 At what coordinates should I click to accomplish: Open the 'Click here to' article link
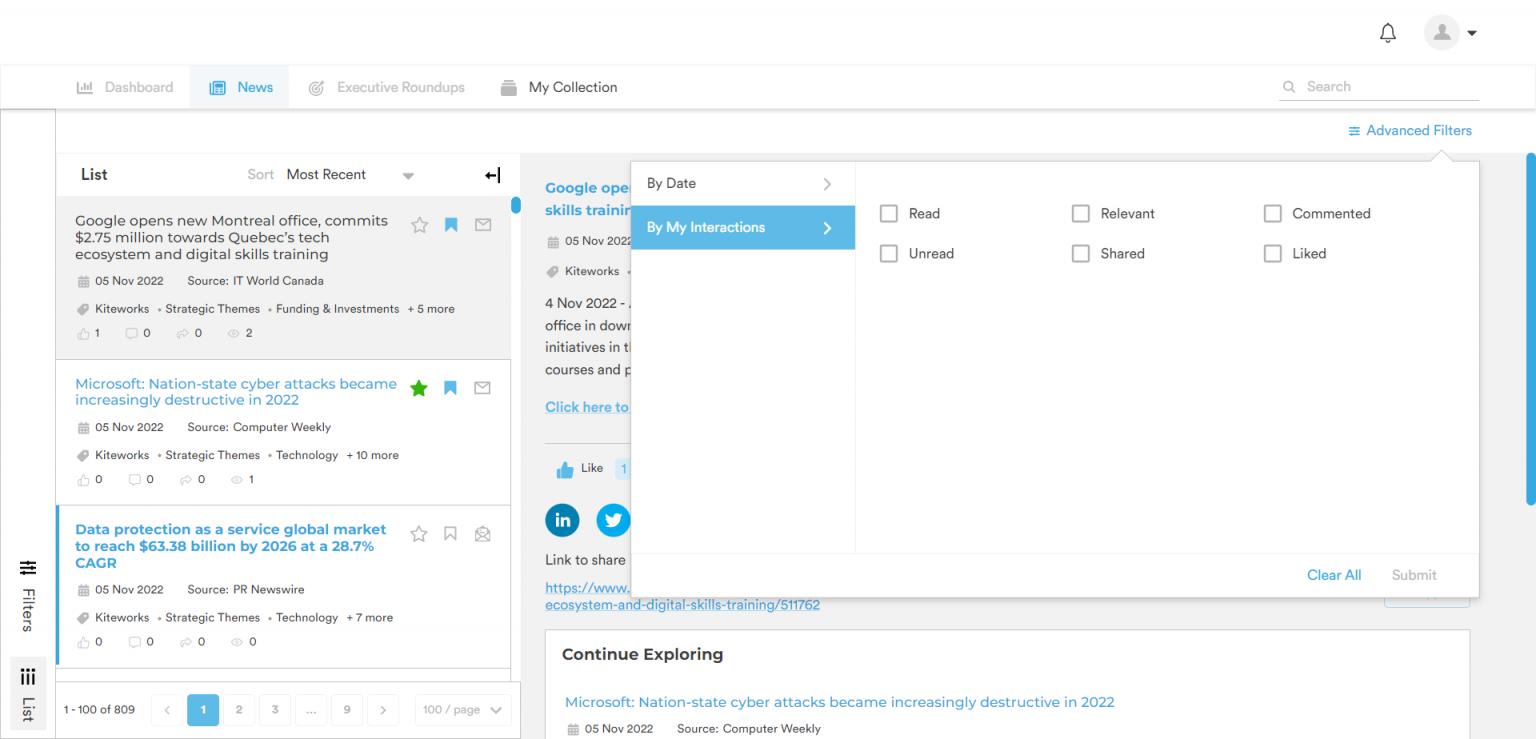click(x=587, y=407)
